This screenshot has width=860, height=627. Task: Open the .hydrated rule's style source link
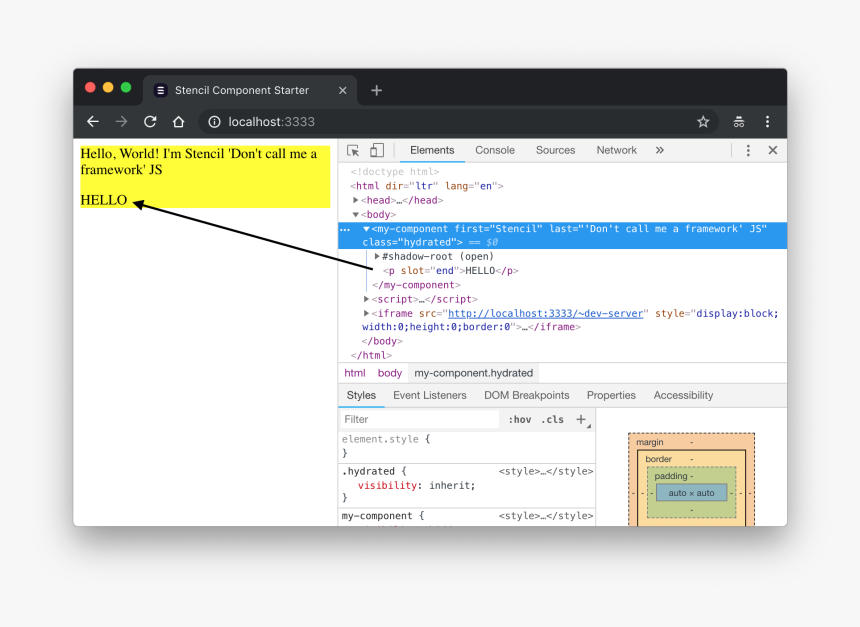point(546,471)
